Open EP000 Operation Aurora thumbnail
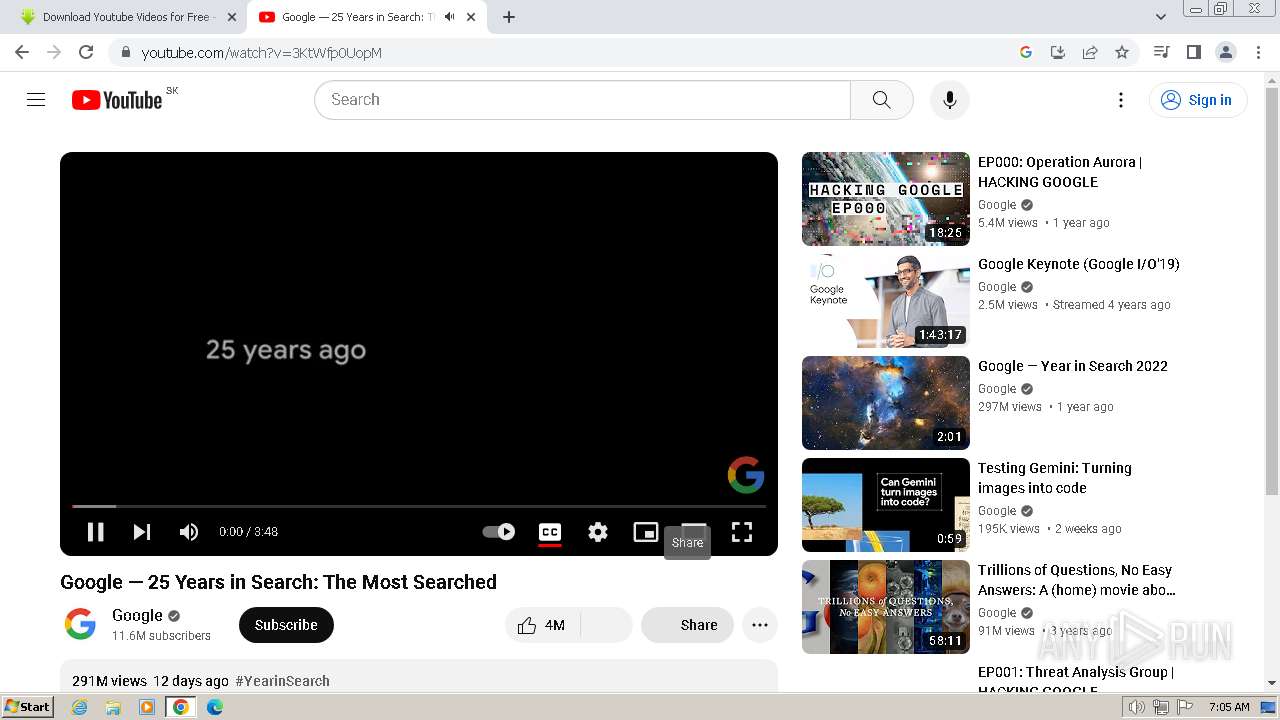 (886, 199)
